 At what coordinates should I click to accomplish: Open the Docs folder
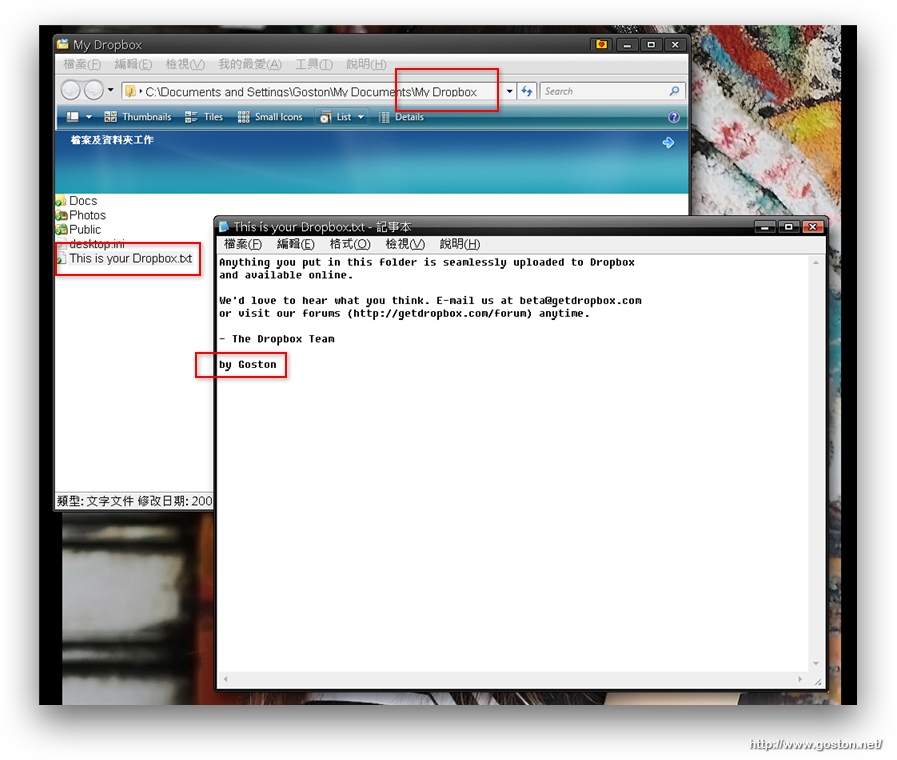pyautogui.click(x=82, y=201)
